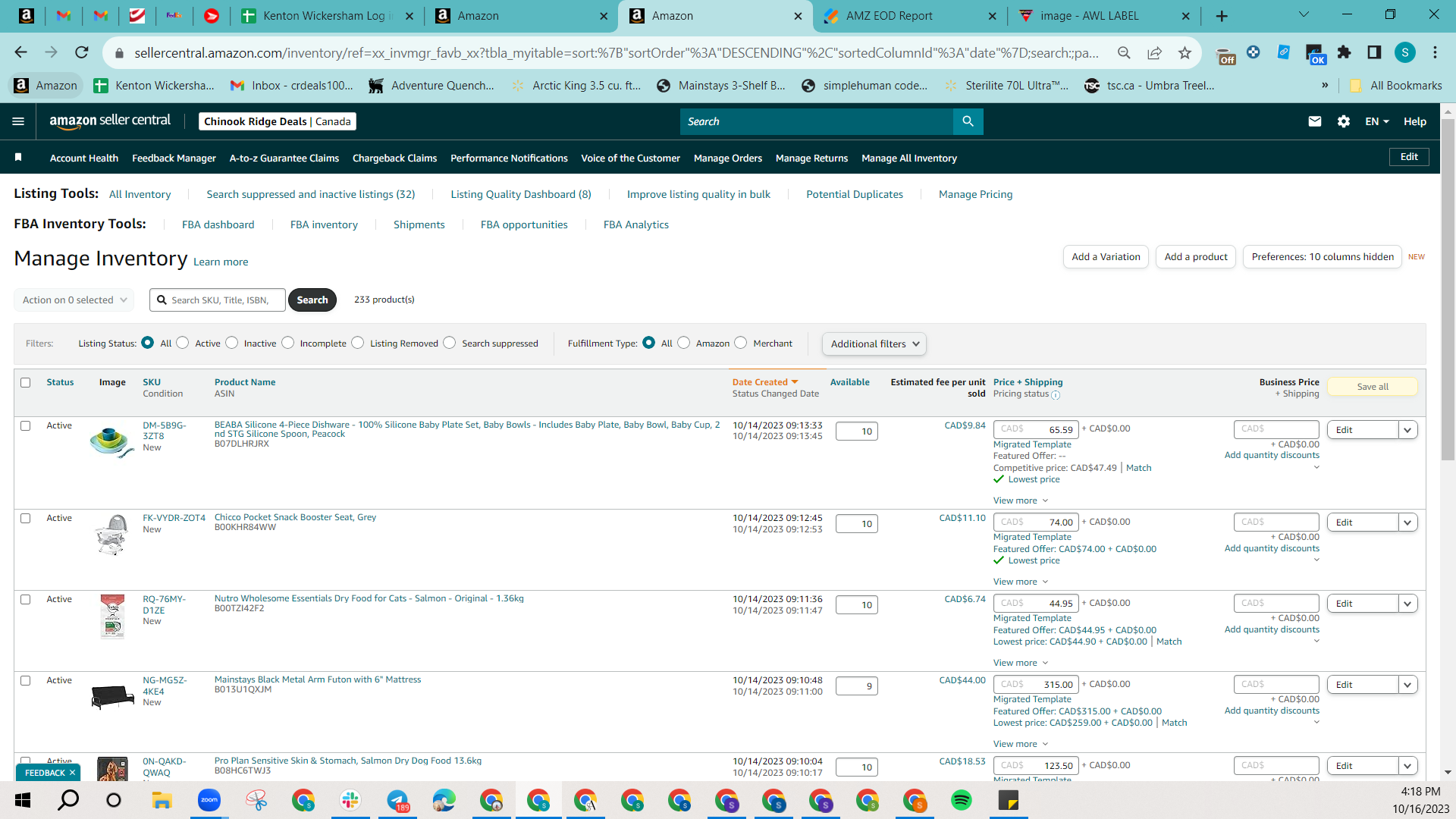Open the EN language dropdown
1456x819 pixels.
(1377, 121)
